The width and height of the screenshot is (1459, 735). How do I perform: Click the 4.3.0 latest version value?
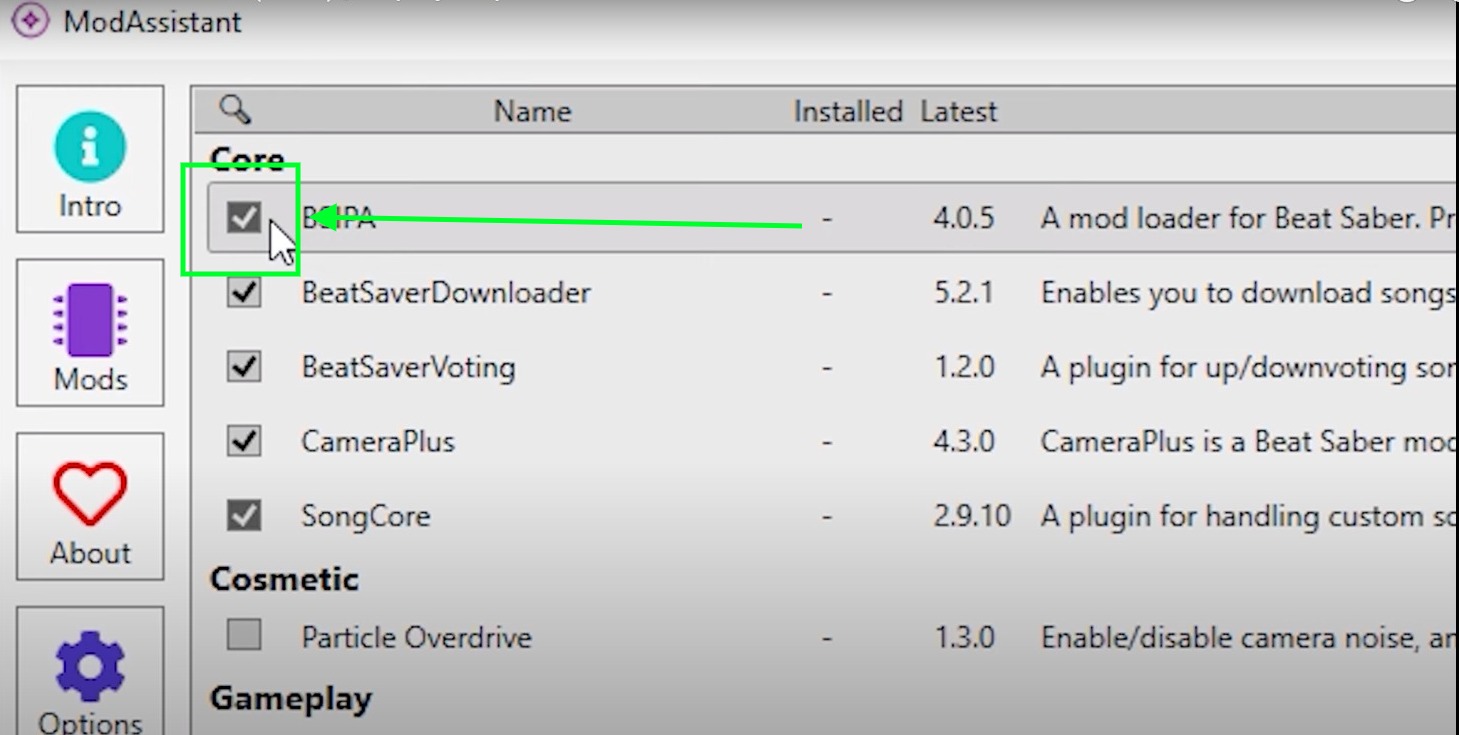964,442
